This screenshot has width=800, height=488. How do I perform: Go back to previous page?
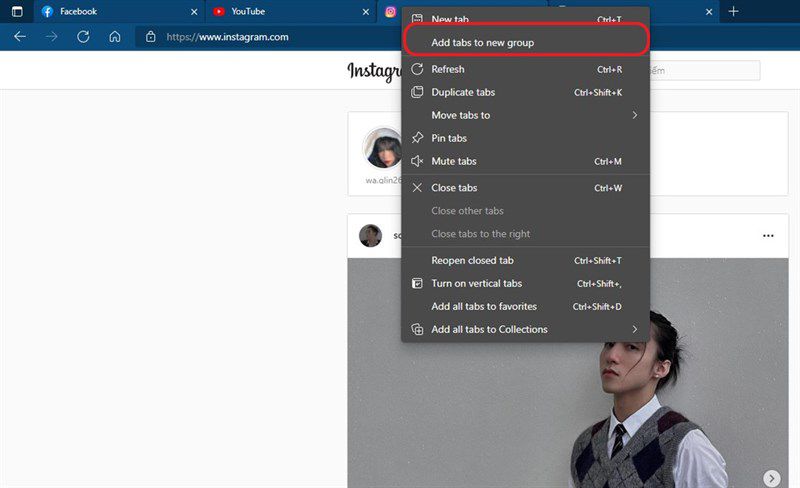click(x=20, y=37)
